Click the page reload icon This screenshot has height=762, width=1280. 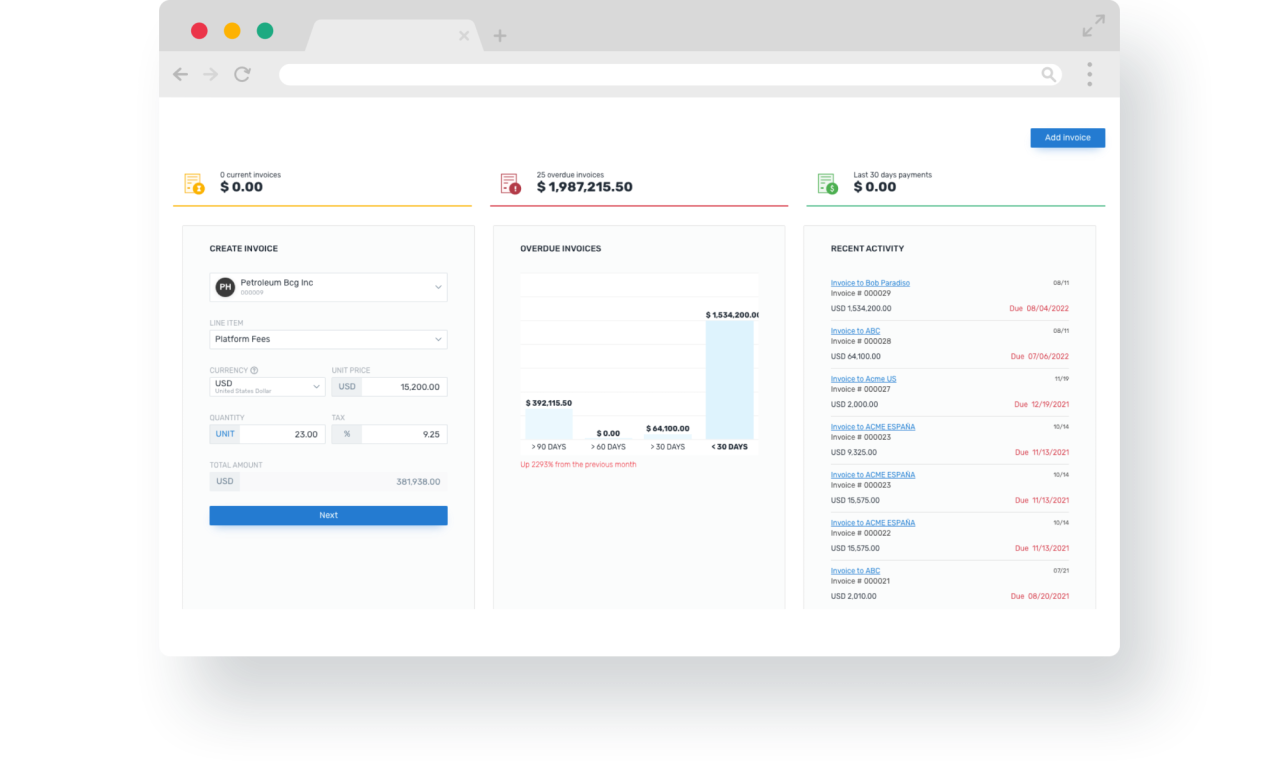[242, 74]
